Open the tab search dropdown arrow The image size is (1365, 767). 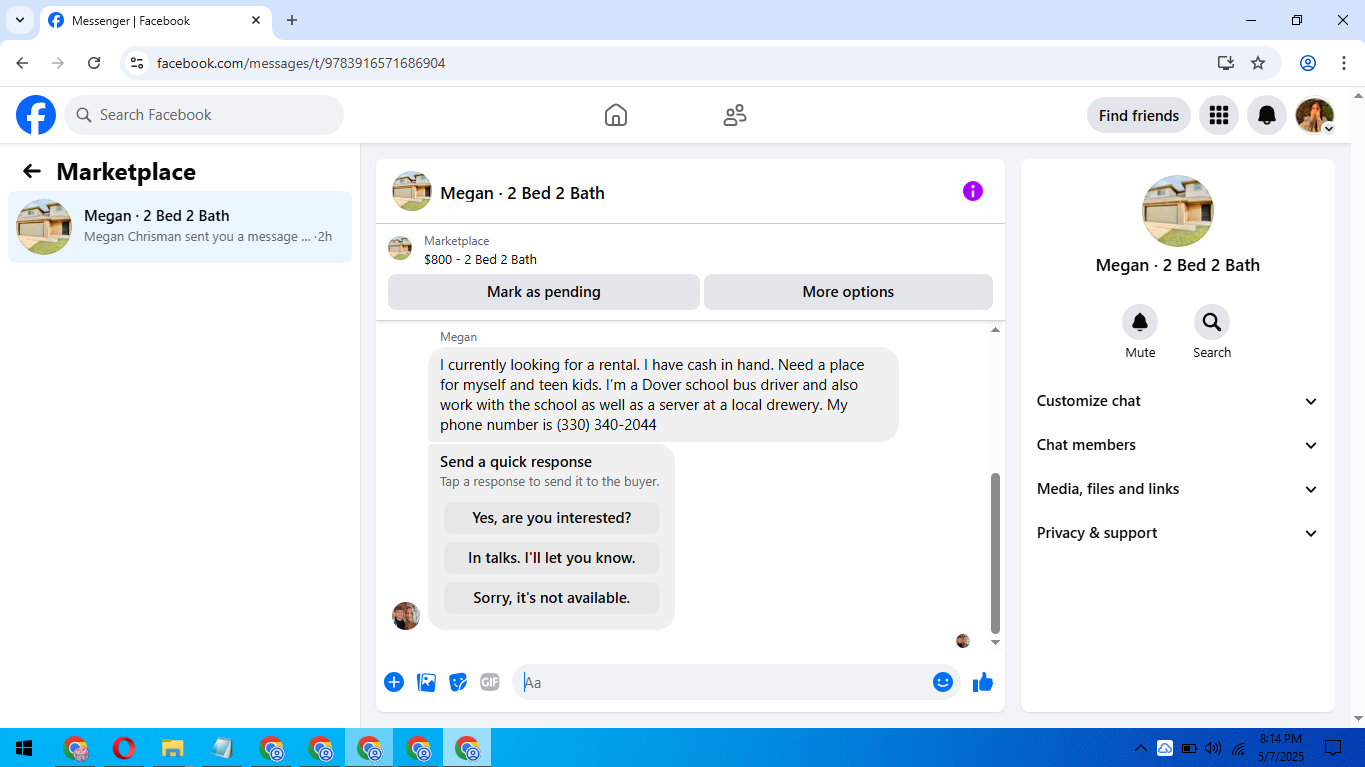point(19,20)
